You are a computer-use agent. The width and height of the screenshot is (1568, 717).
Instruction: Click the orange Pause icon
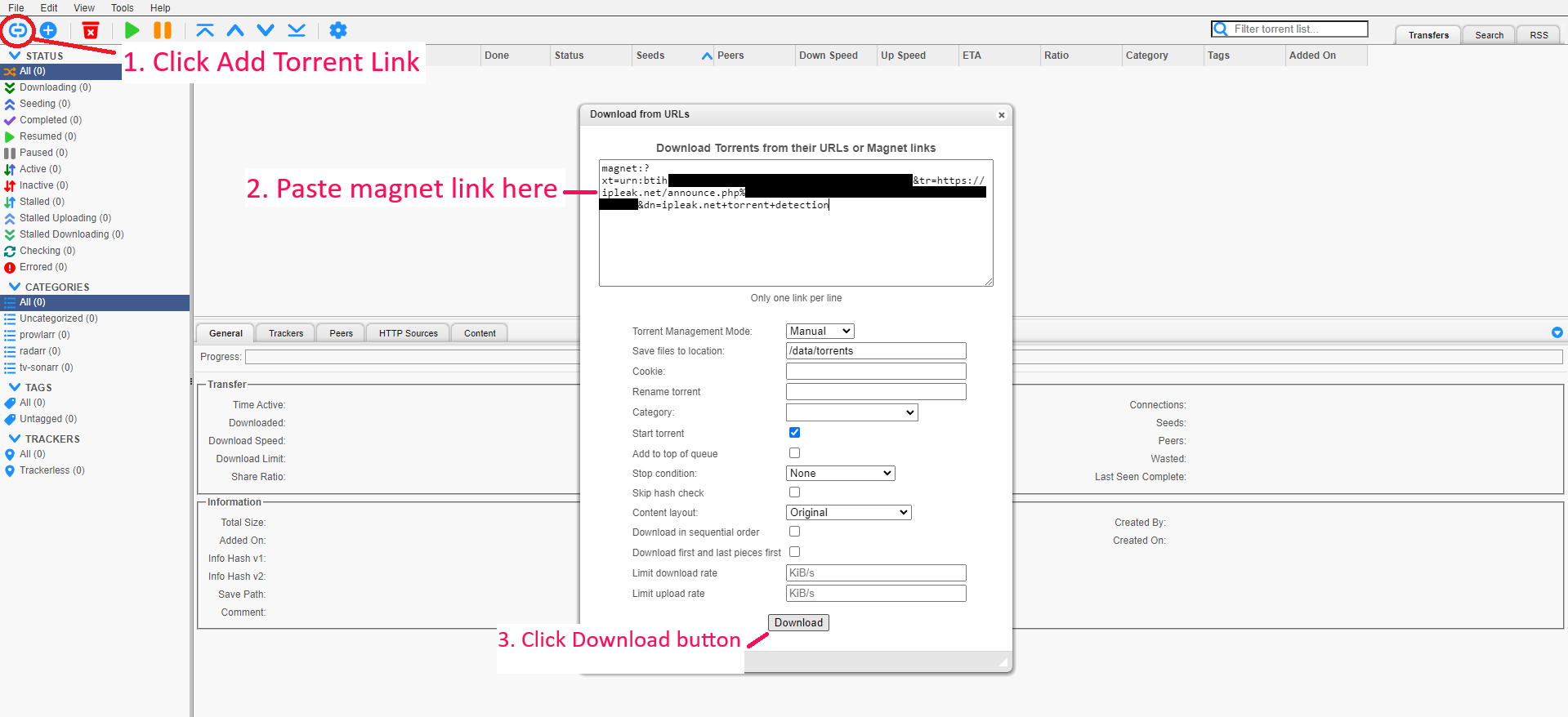[x=163, y=30]
